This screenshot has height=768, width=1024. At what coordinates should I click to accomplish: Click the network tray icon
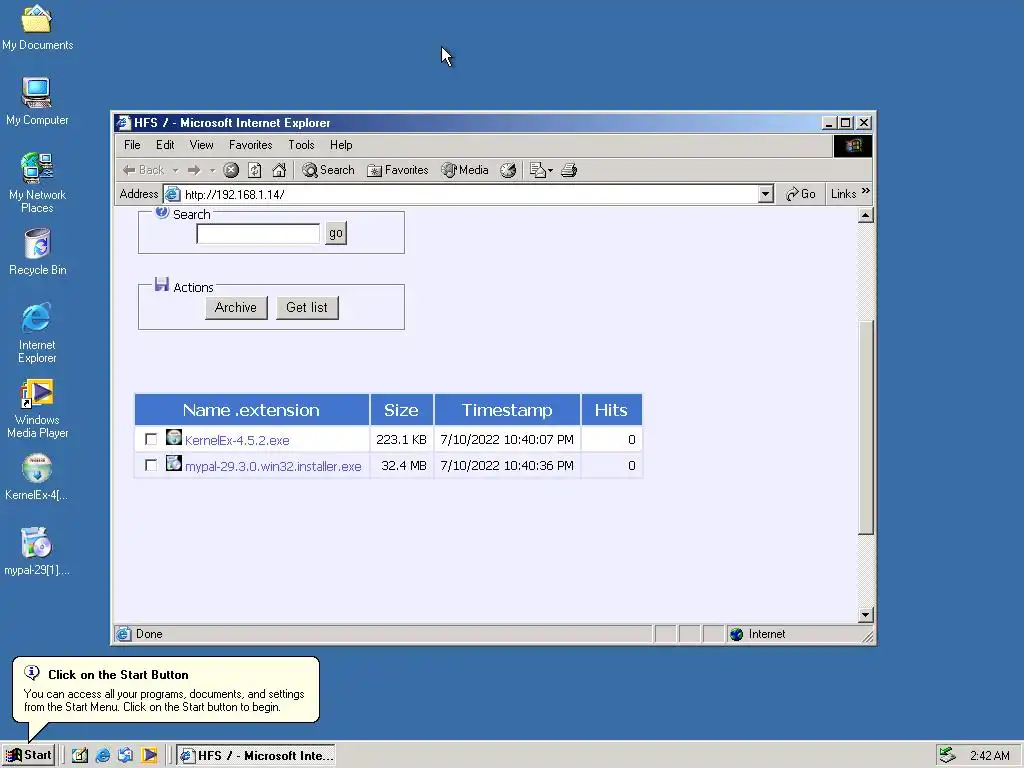[947, 756]
